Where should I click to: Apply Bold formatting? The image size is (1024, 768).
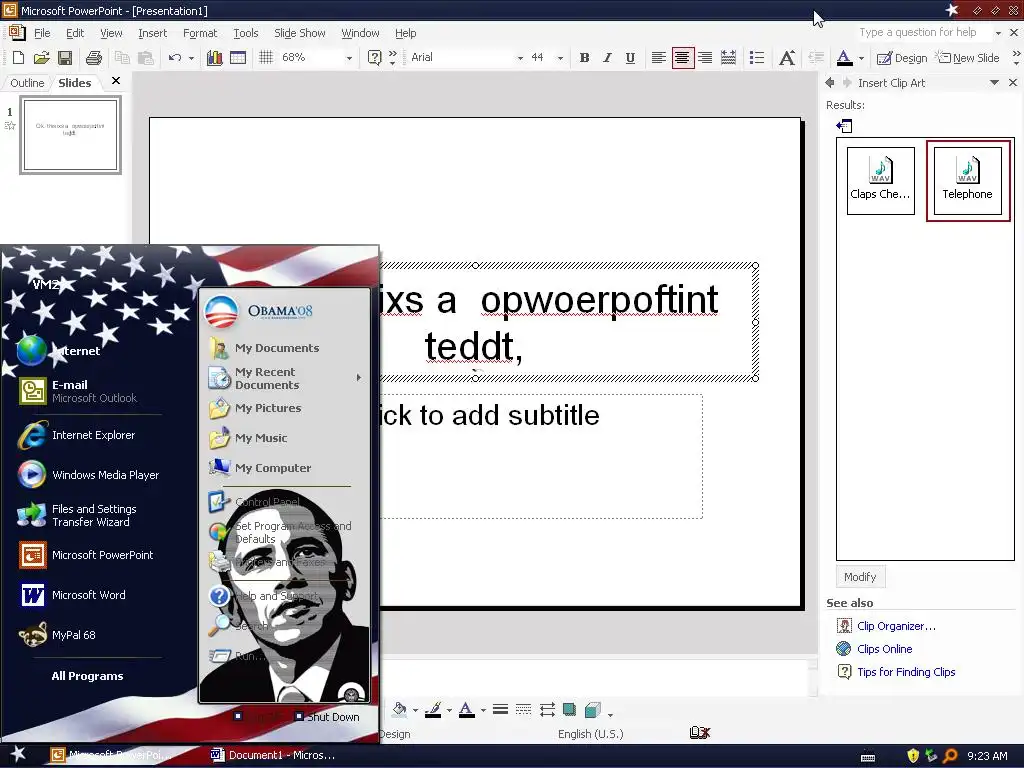584,58
